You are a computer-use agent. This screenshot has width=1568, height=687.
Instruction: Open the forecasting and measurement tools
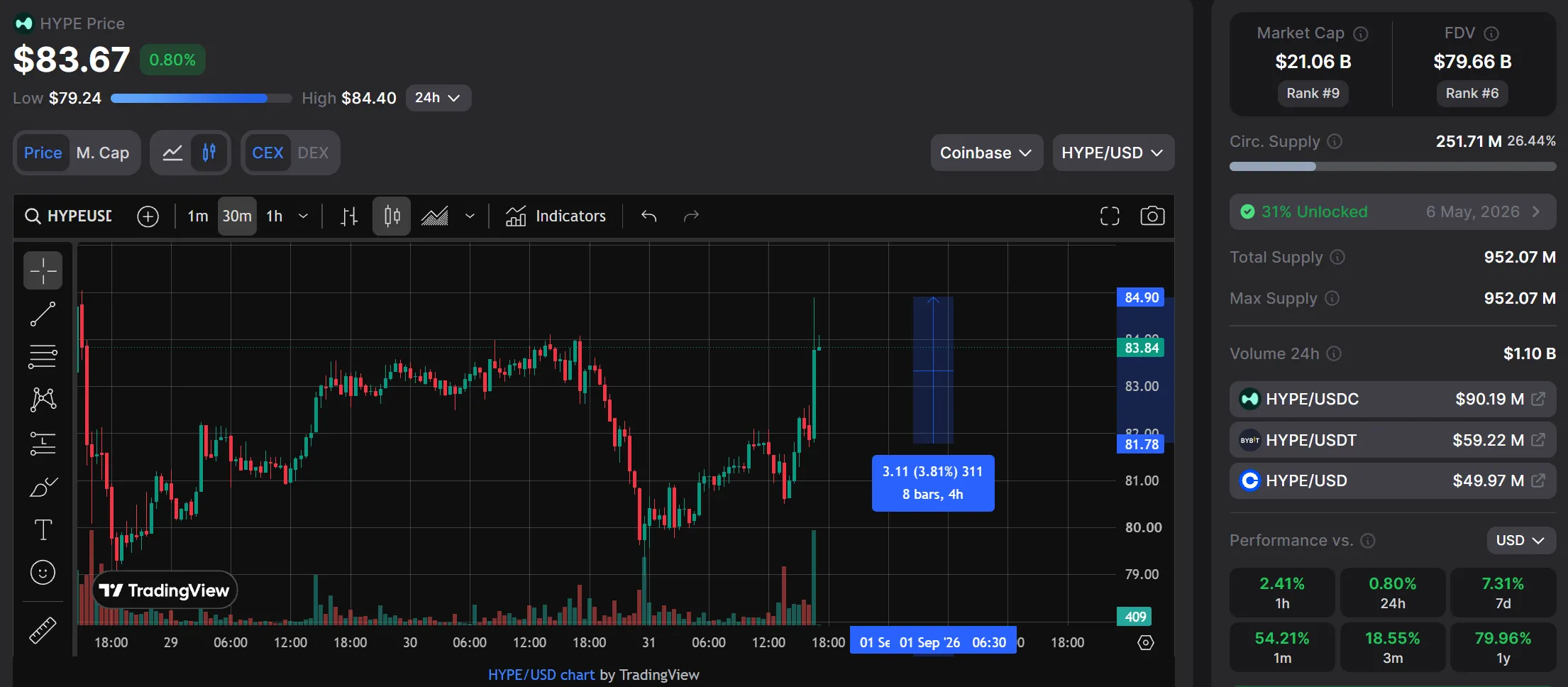pyautogui.click(x=43, y=444)
